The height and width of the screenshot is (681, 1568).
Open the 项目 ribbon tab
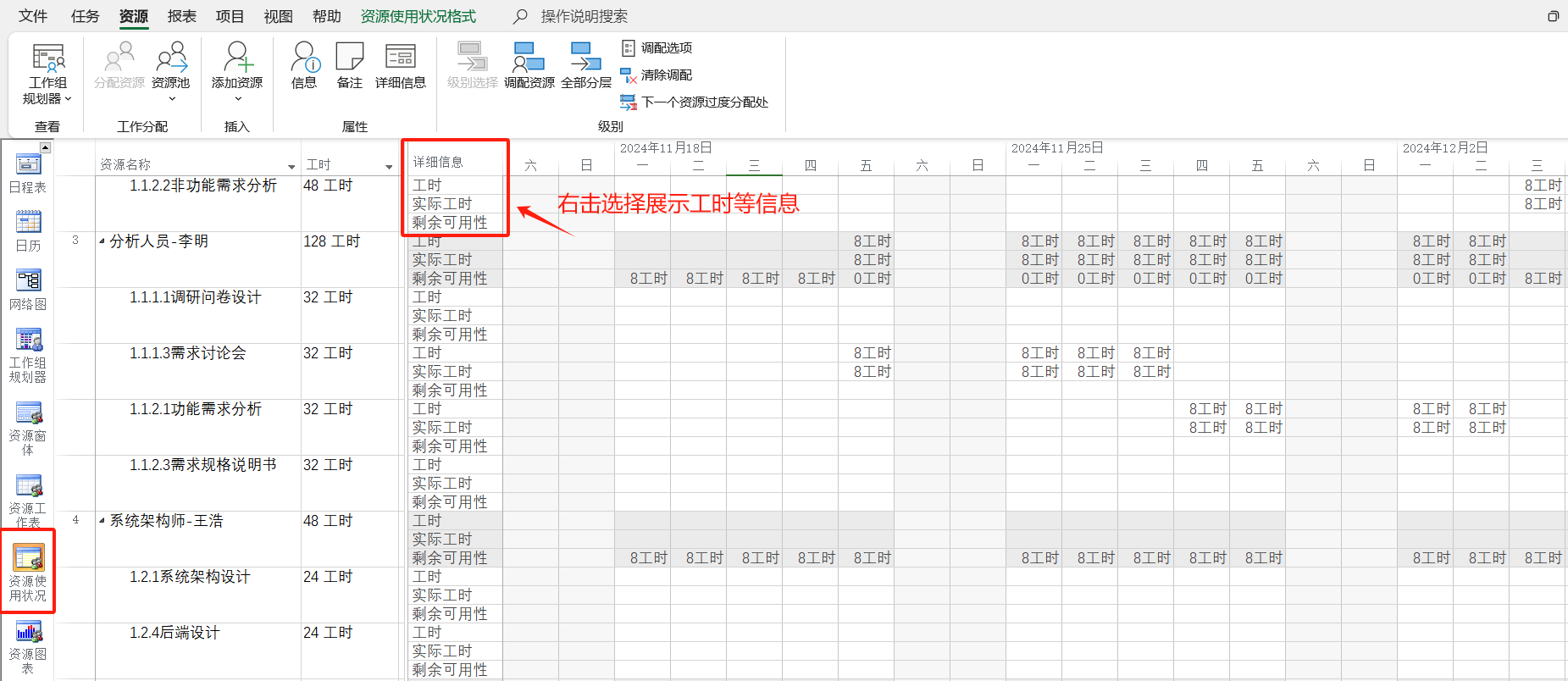pos(230,16)
